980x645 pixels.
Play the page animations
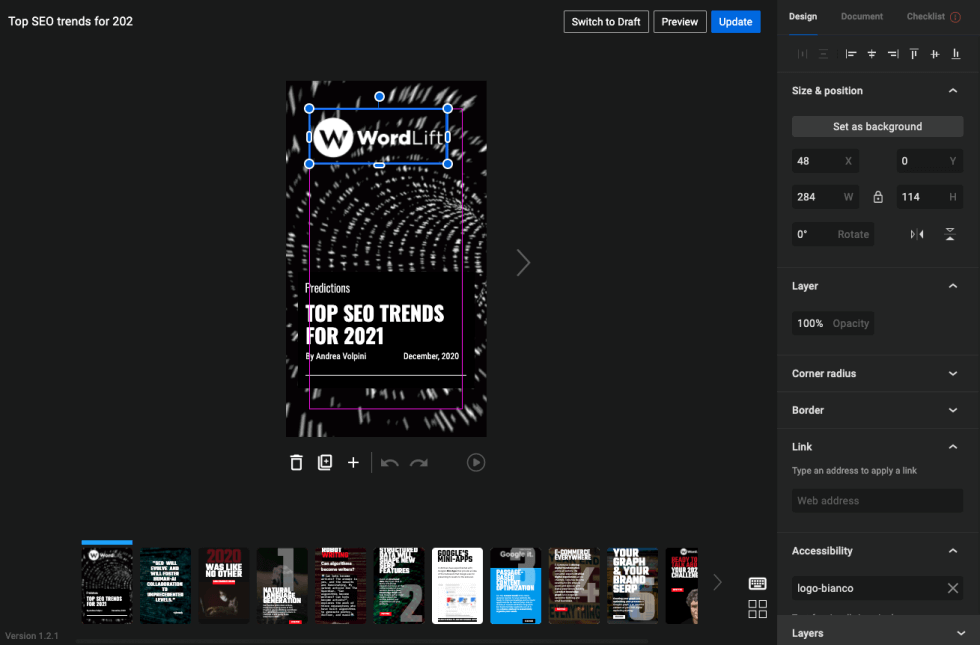476,462
